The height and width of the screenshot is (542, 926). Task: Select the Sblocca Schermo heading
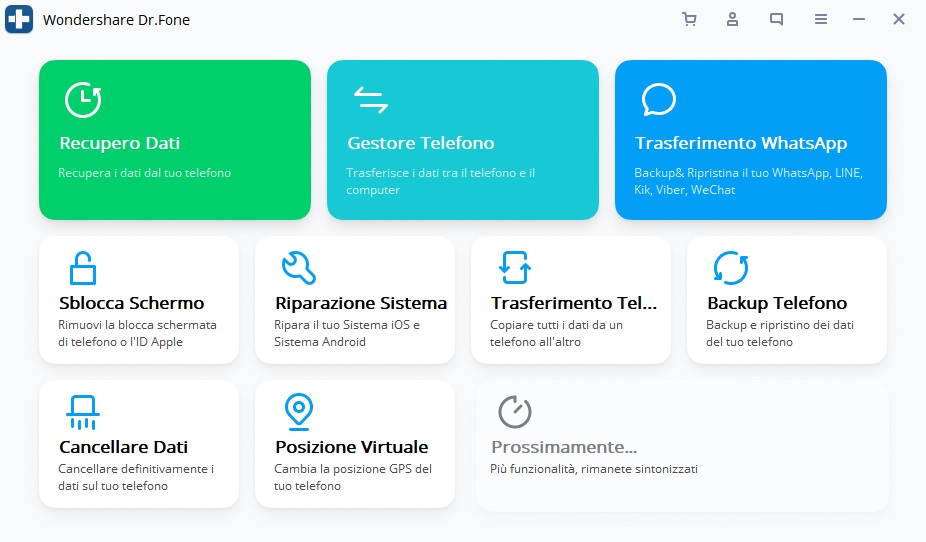132,303
